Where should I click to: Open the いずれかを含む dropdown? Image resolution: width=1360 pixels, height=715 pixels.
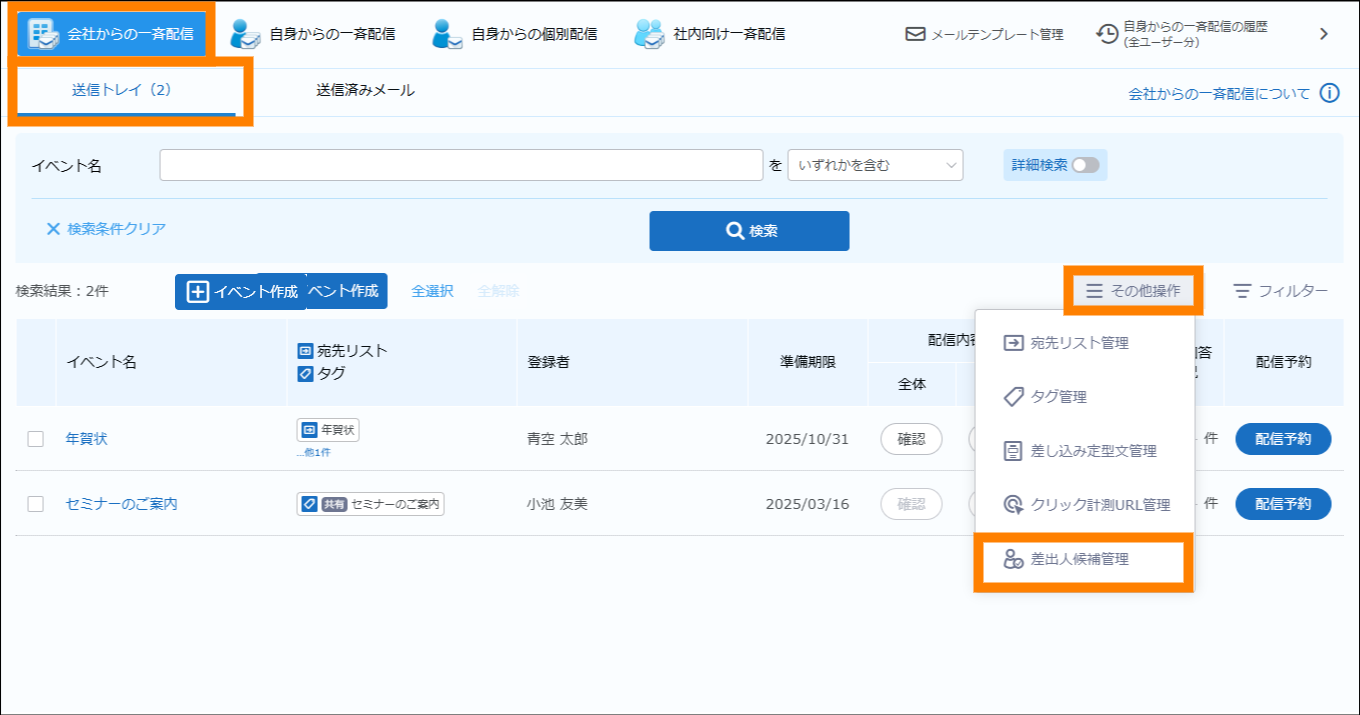875,165
